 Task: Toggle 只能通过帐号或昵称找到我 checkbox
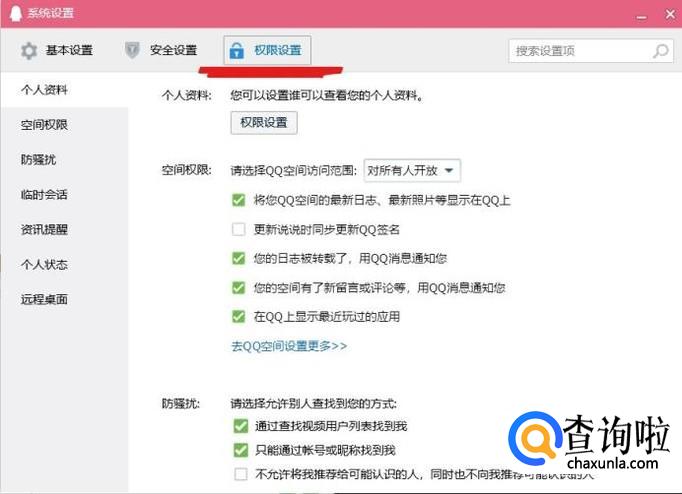tap(241, 450)
